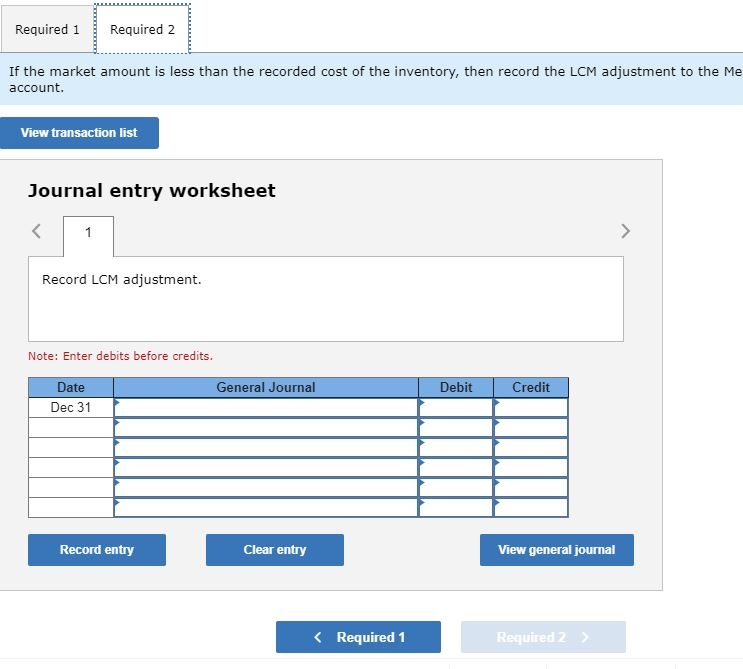Navigate back with bottom Required 1 button
This screenshot has height=669, width=743.
pos(358,637)
